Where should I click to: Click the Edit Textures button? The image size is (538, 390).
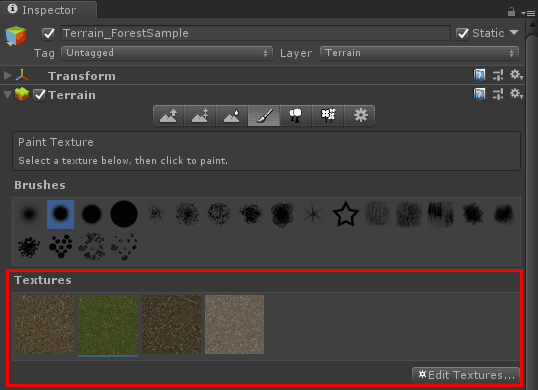coord(466,375)
